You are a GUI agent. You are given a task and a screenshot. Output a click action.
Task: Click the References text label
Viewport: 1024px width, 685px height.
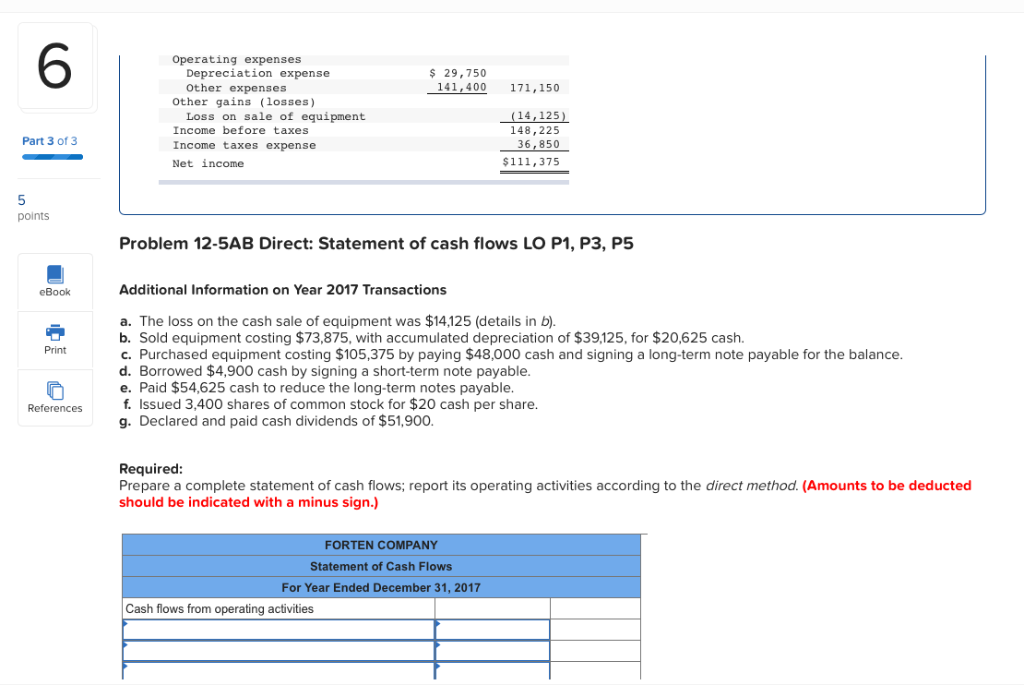tap(55, 408)
